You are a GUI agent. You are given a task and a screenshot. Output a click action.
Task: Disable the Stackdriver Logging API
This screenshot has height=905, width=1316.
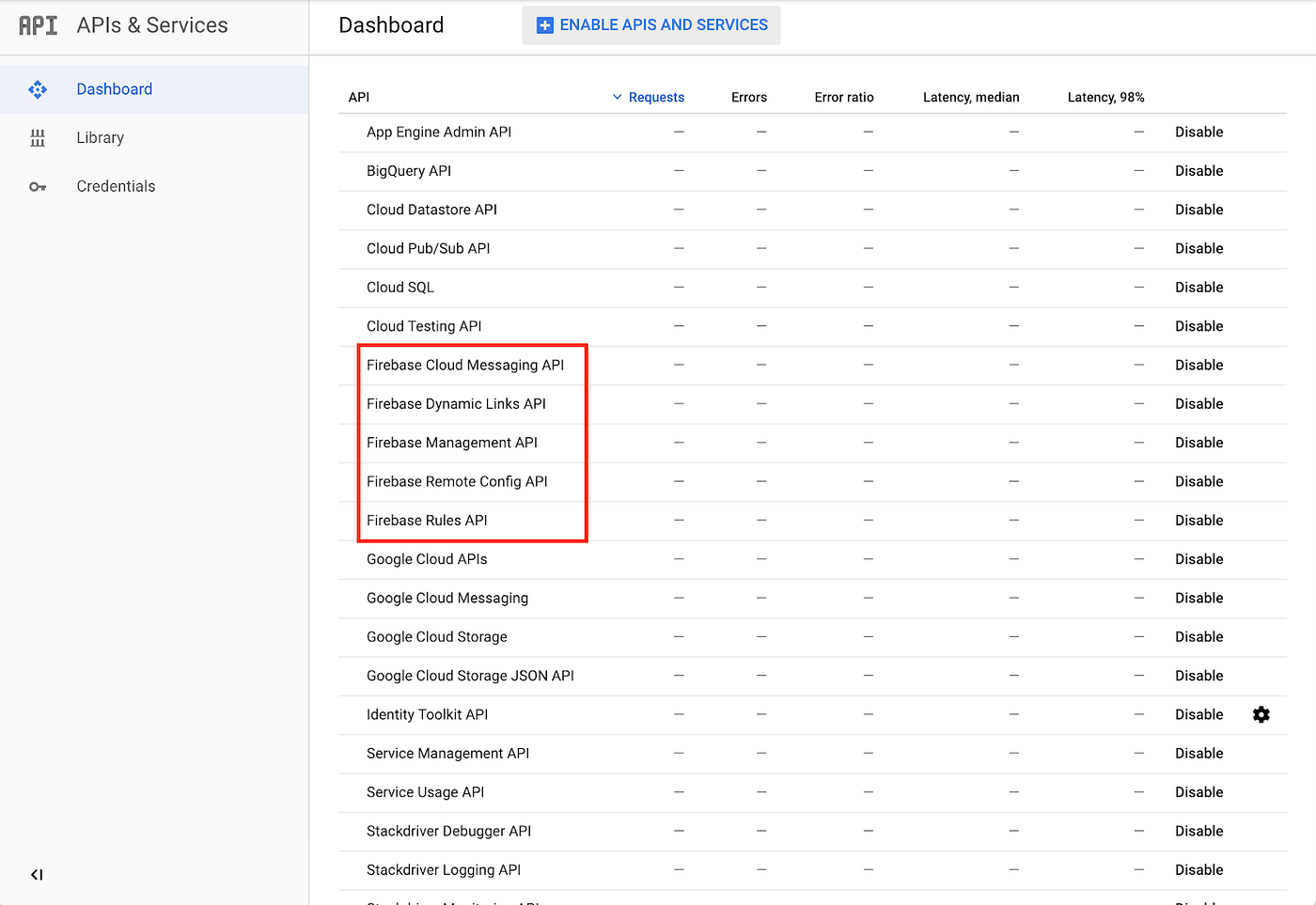[x=1199, y=869]
